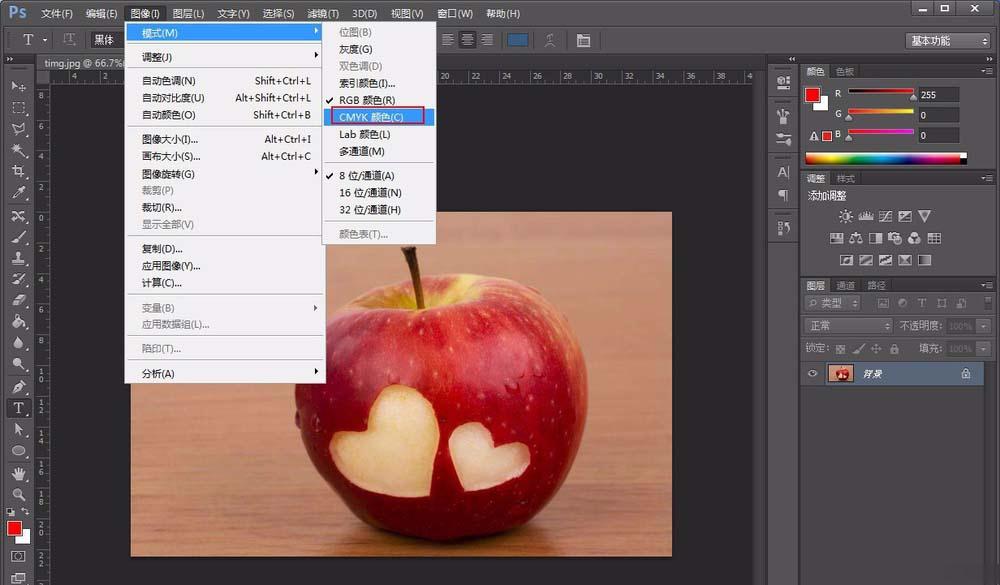The image size is (1000, 585).
Task: Add a Brightness/Contrast adjustment sun icon
Action: pyautogui.click(x=846, y=216)
